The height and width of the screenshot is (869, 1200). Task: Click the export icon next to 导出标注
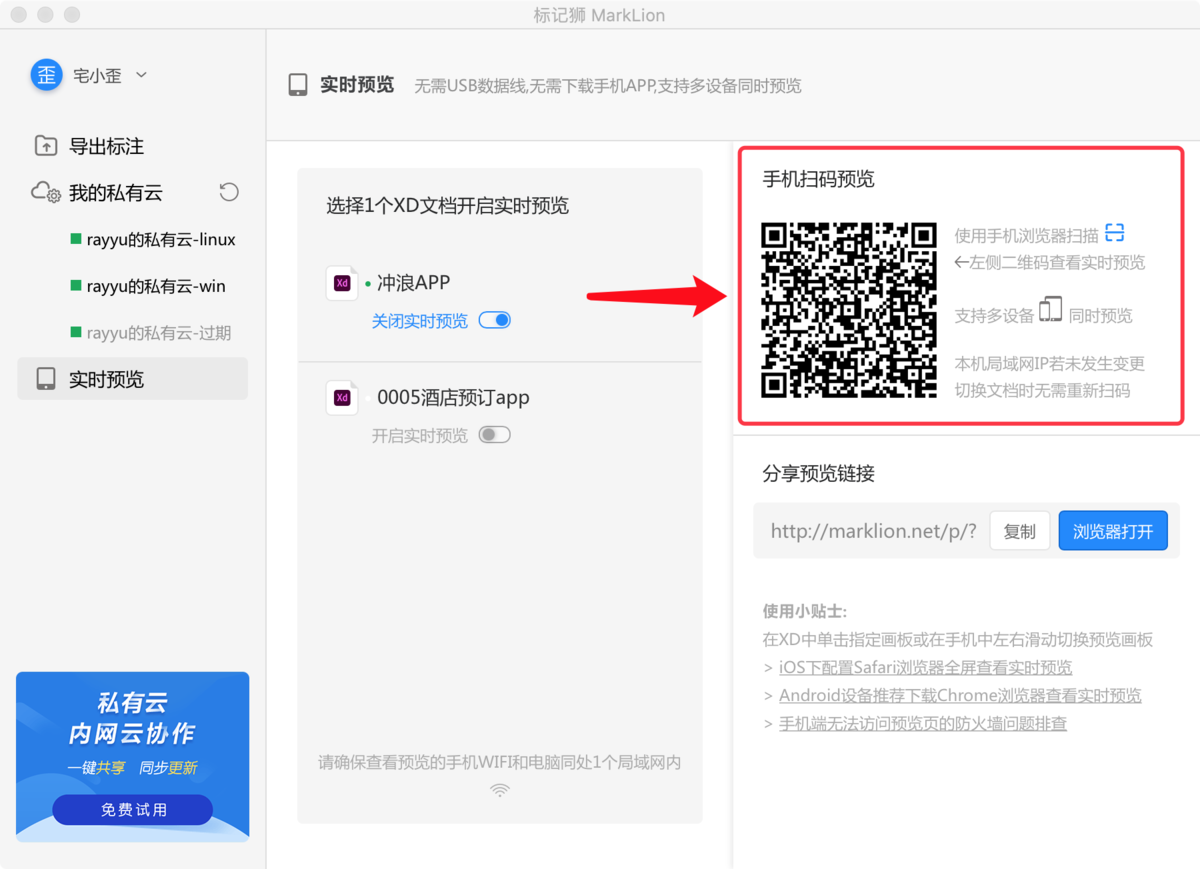(x=46, y=146)
